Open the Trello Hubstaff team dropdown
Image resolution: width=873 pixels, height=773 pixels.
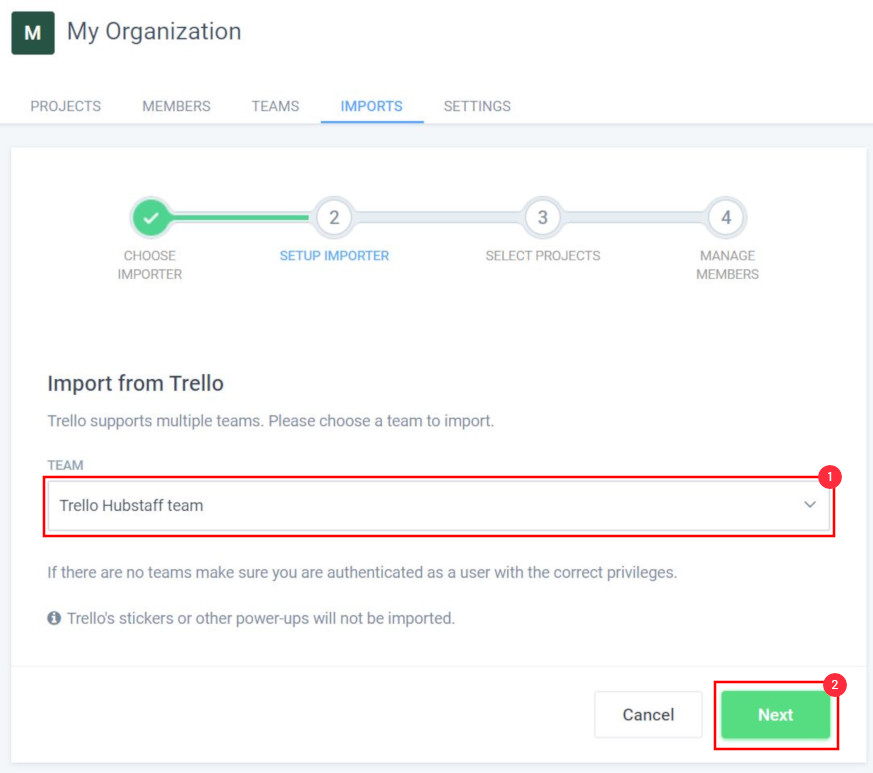[439, 506]
